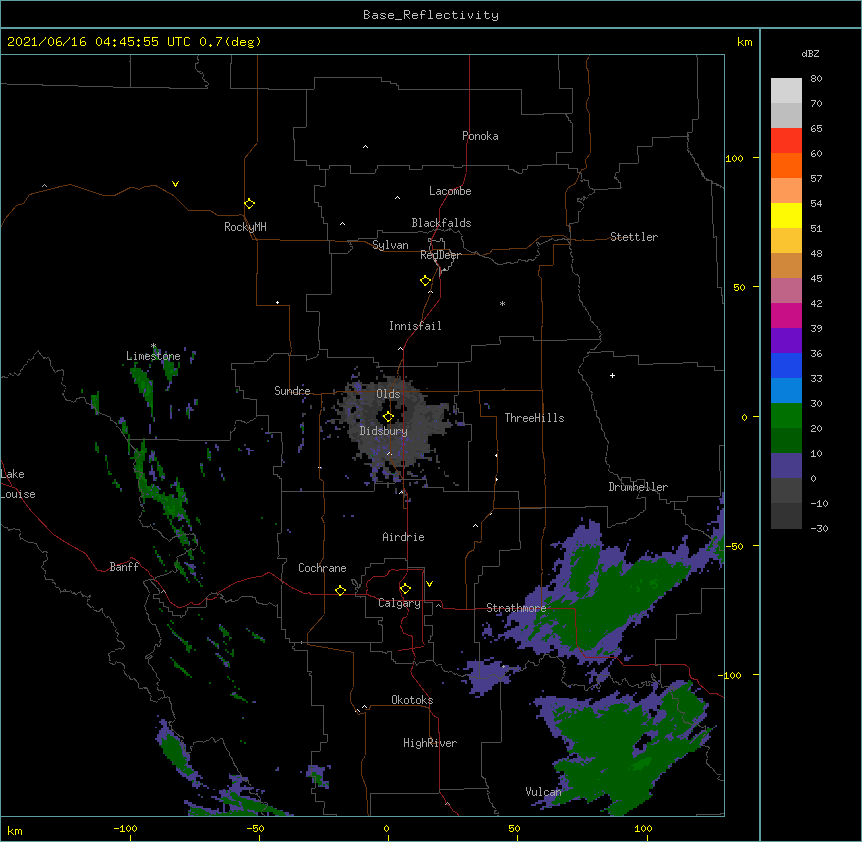The image size is (862, 842).
Task: Click the Strathmore city label
Action: pos(516,608)
